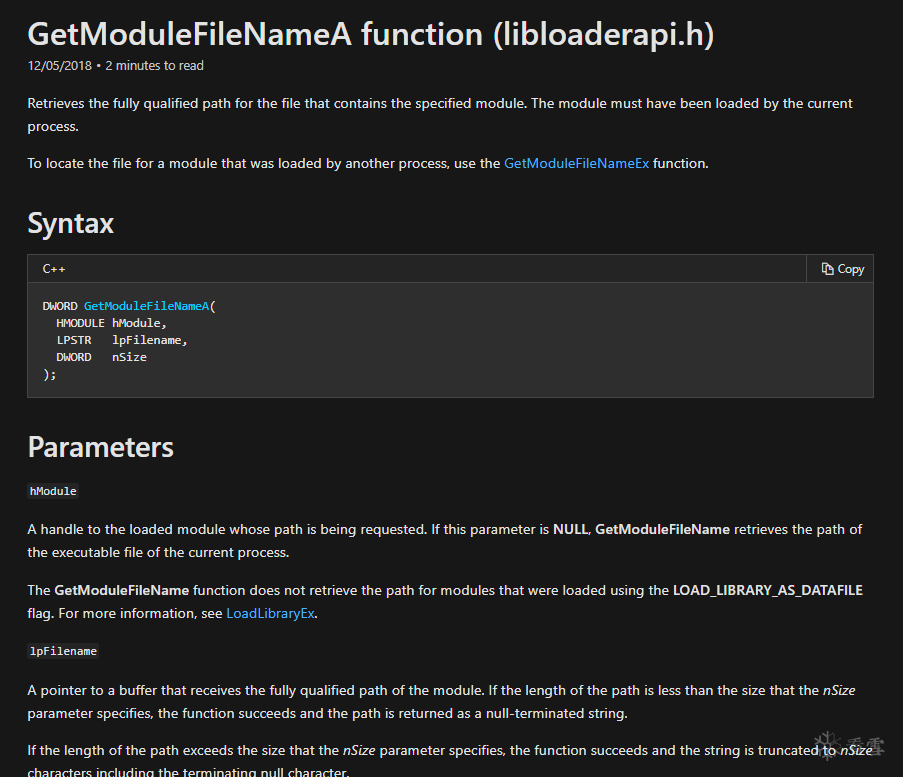Click the '2 minutes to read' text
This screenshot has width=903, height=777.
pyautogui.click(x=154, y=66)
